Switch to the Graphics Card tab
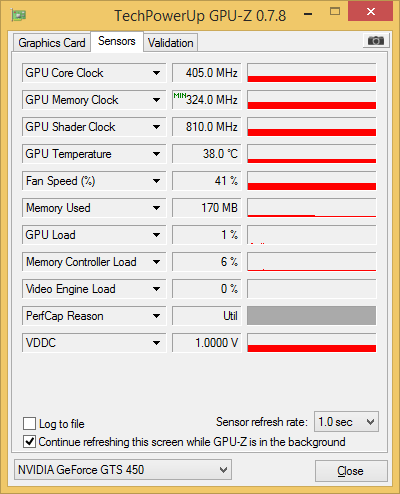Viewport: 400px width, 494px height. pos(52,43)
